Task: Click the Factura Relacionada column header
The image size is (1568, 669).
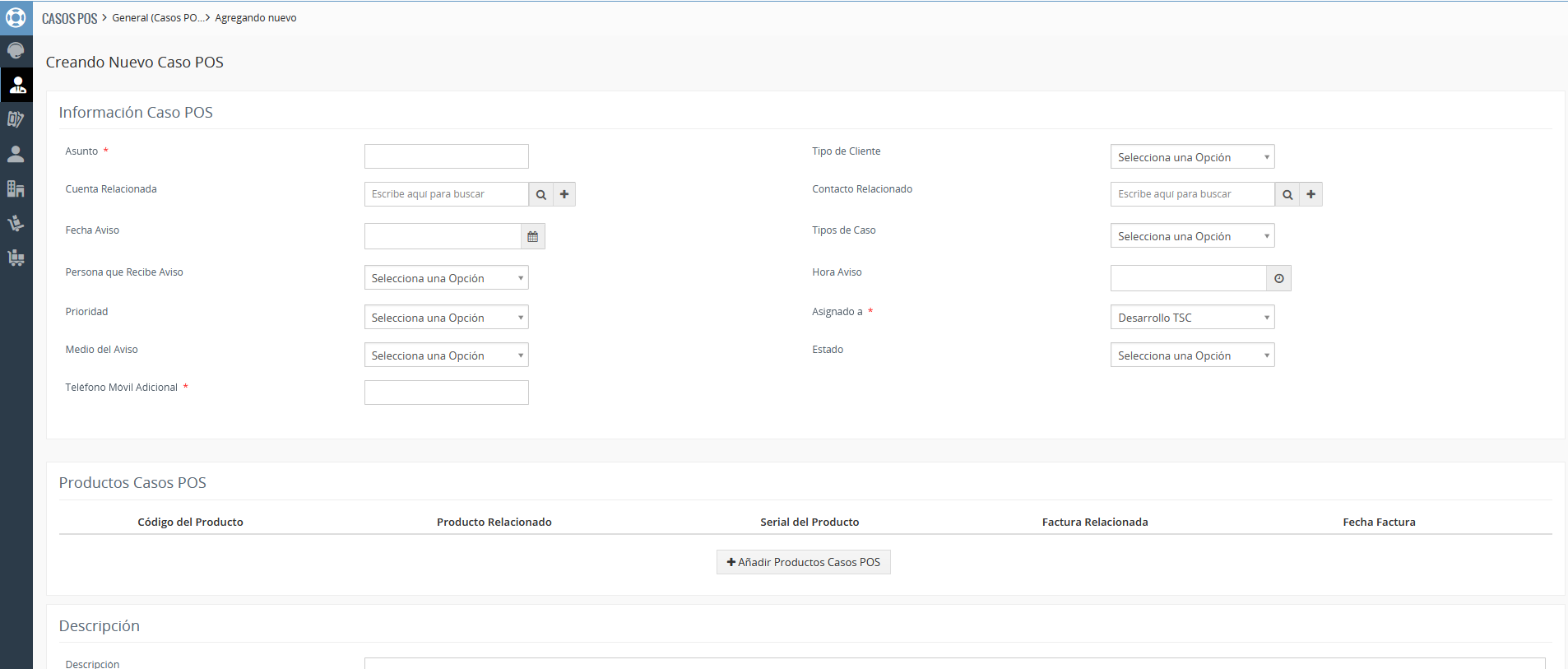Action: tap(1094, 522)
